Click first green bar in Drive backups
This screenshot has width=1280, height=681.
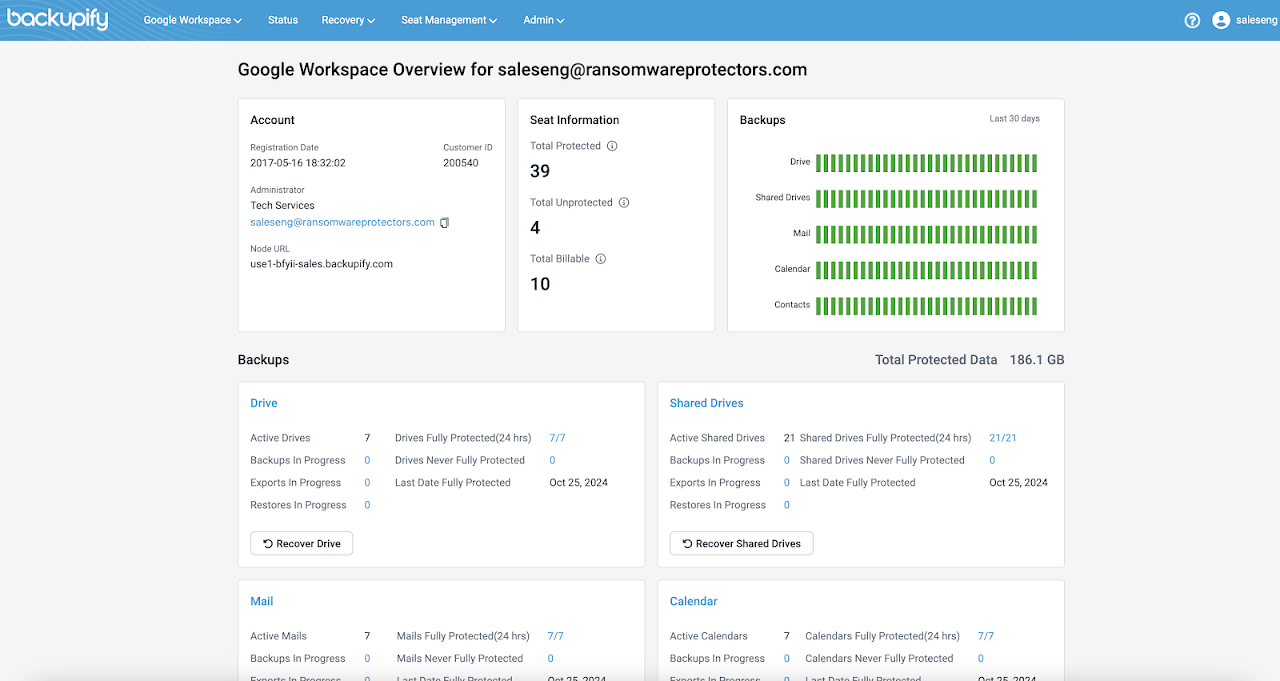click(x=819, y=162)
